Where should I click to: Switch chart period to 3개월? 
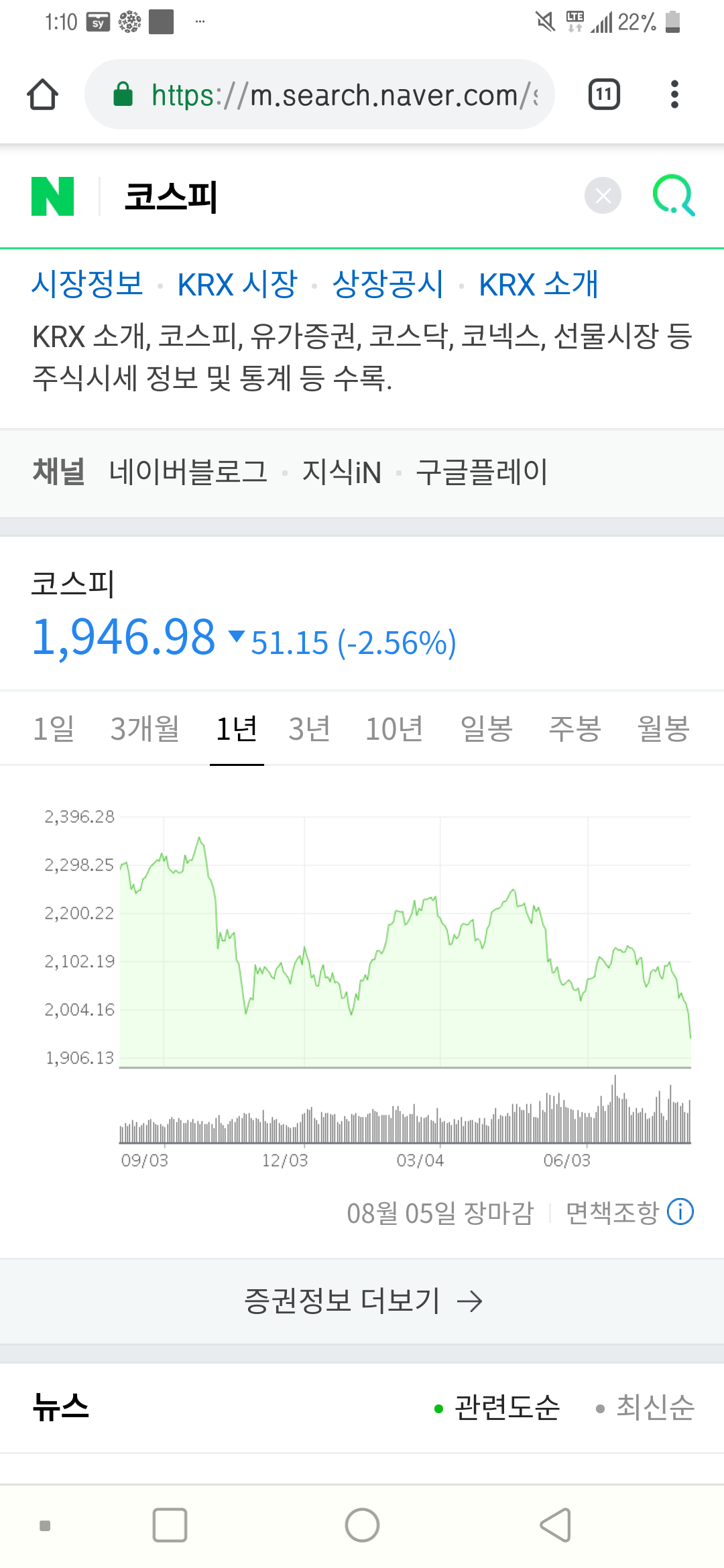[145, 730]
